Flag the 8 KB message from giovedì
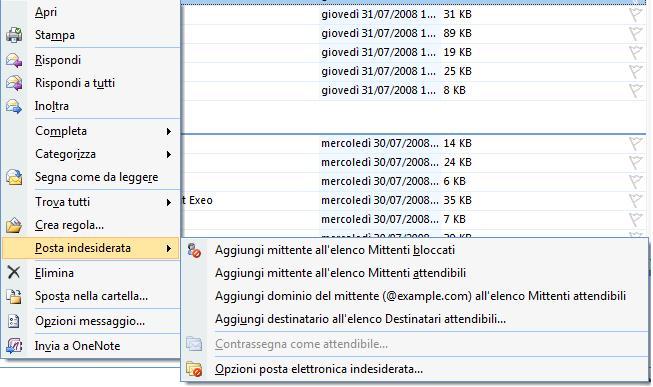Viewport: 653px width, 387px height. [636, 91]
